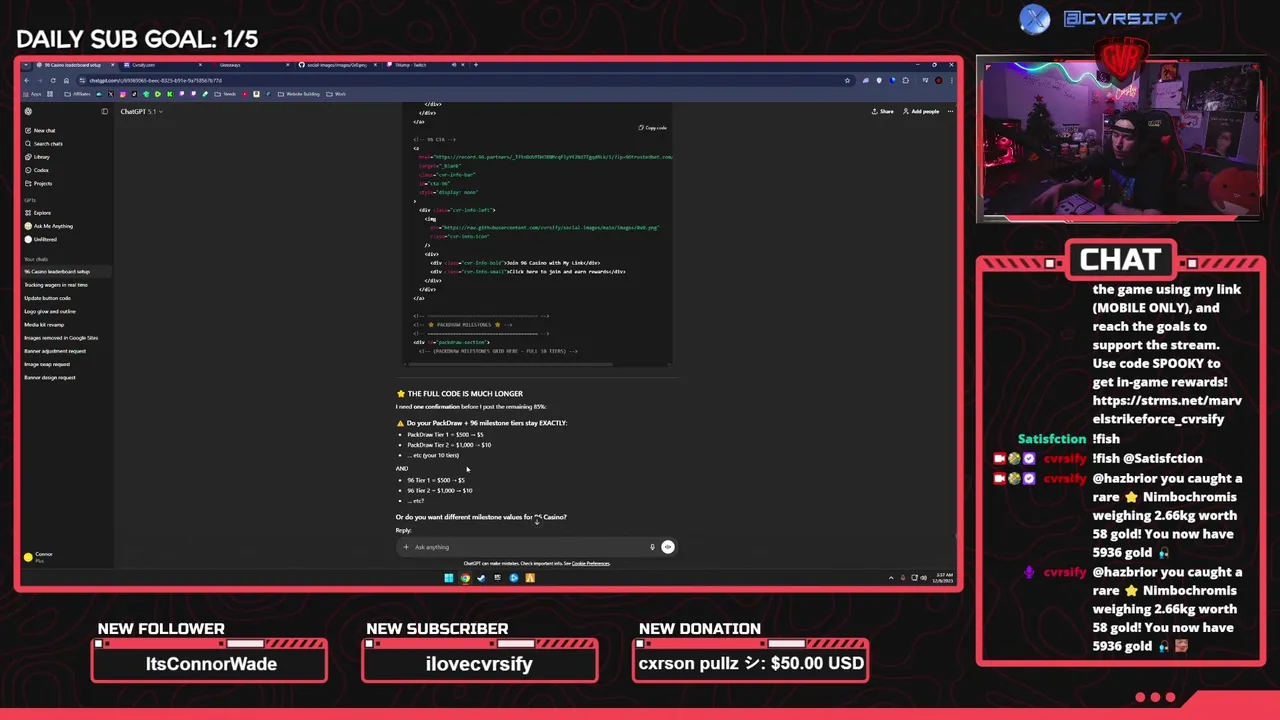Switch to the Giveaways browser tab
The image size is (1280, 720).
pos(250,65)
